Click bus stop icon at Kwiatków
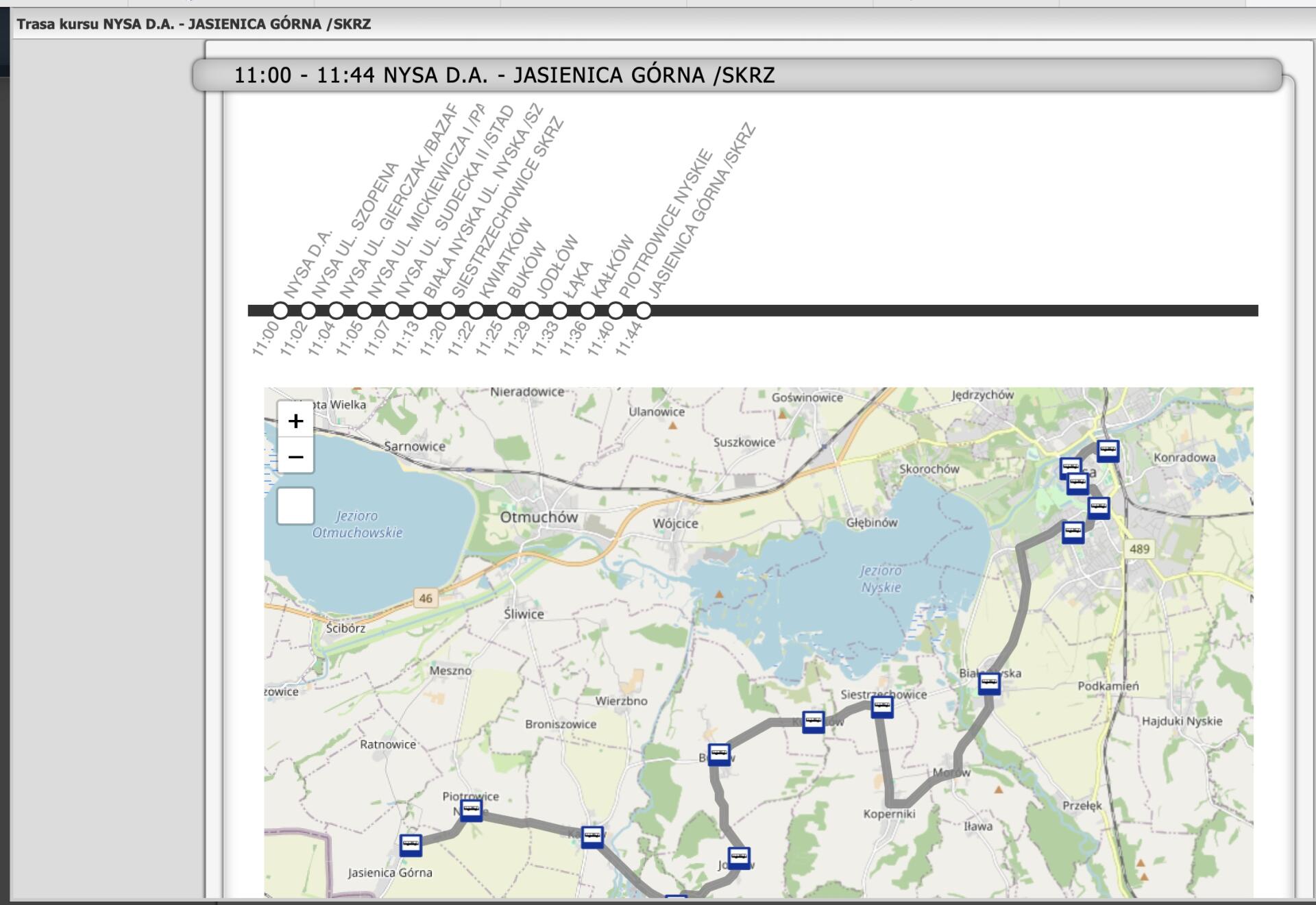This screenshot has height=905, width=1316. 813,721
